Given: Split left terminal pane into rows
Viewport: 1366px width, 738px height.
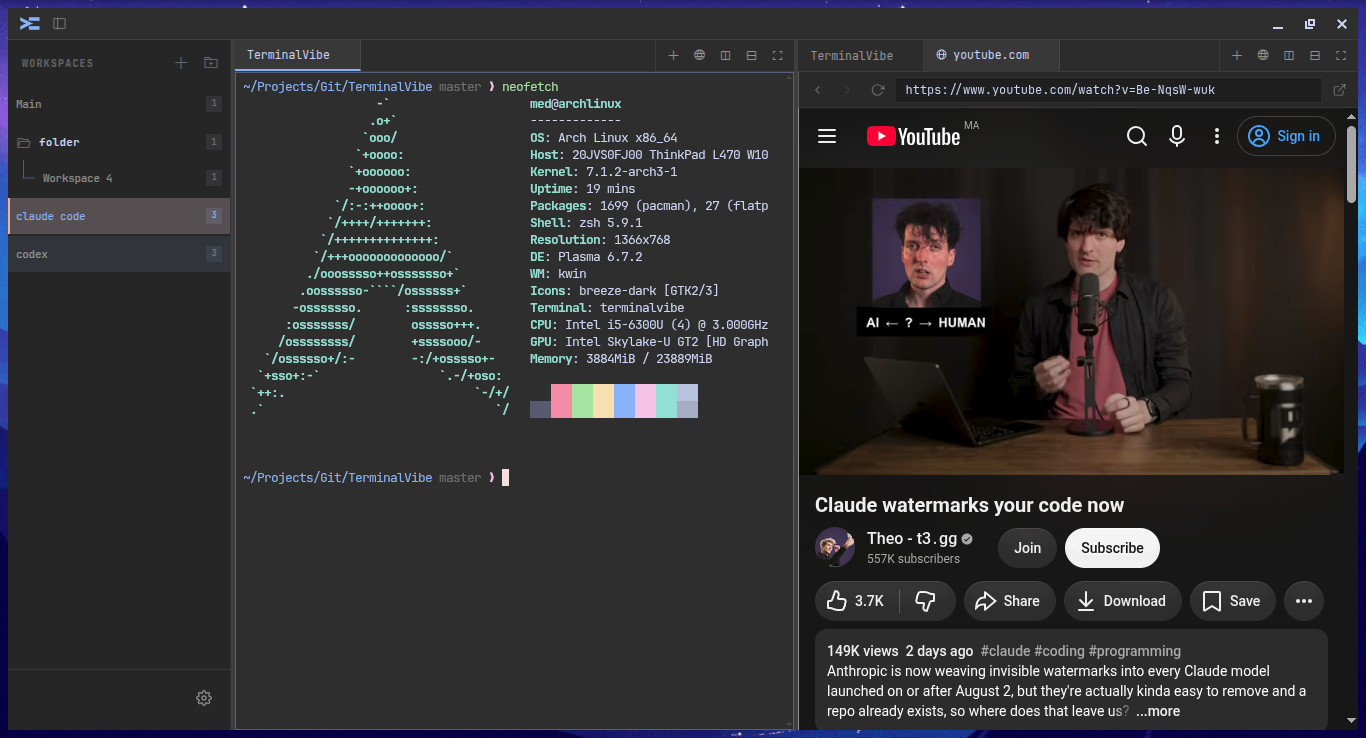Looking at the screenshot, I should pyautogui.click(x=751, y=55).
